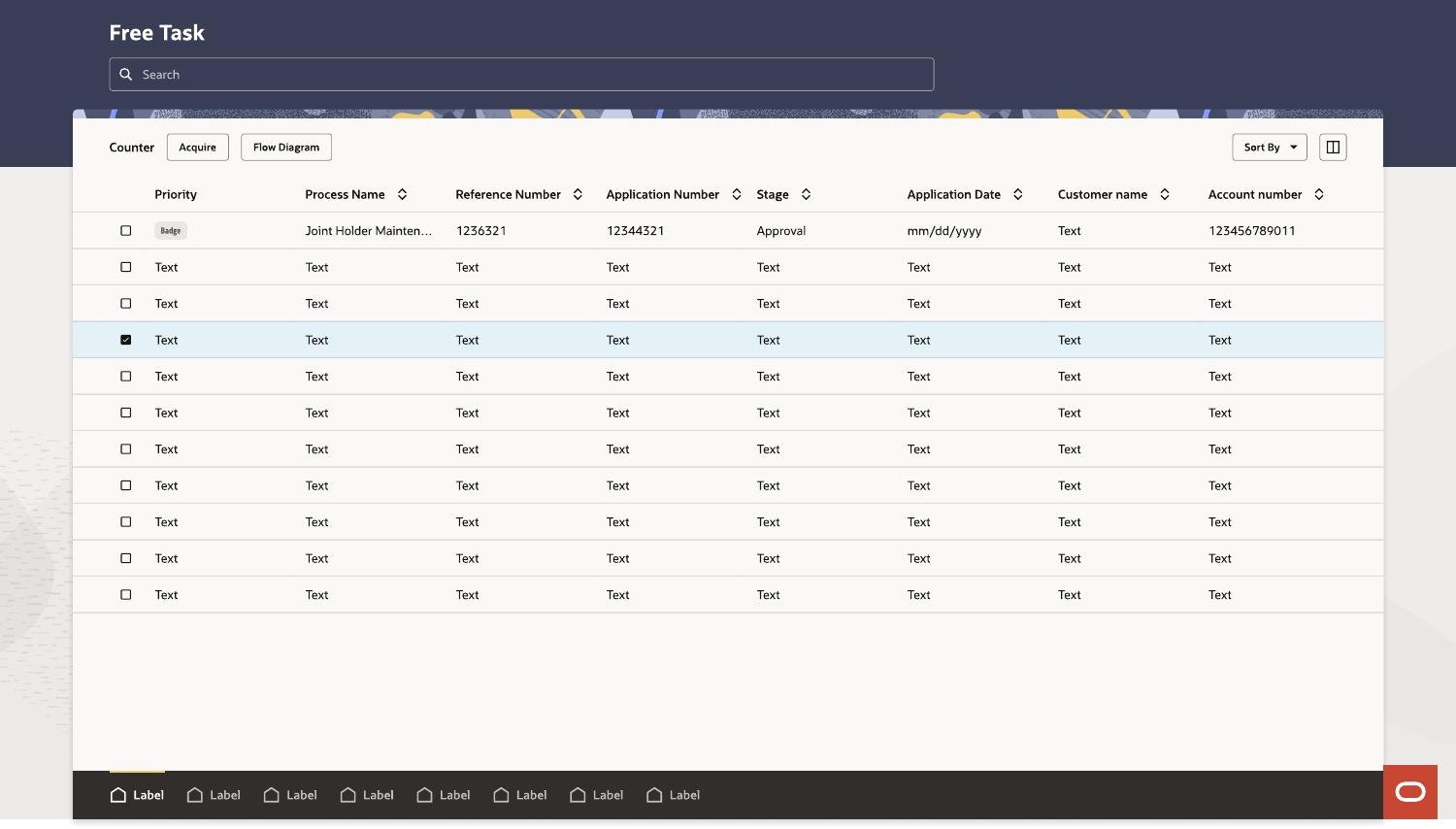
Task: Click the mm/dd/yyyy application date cell
Action: [x=944, y=231]
